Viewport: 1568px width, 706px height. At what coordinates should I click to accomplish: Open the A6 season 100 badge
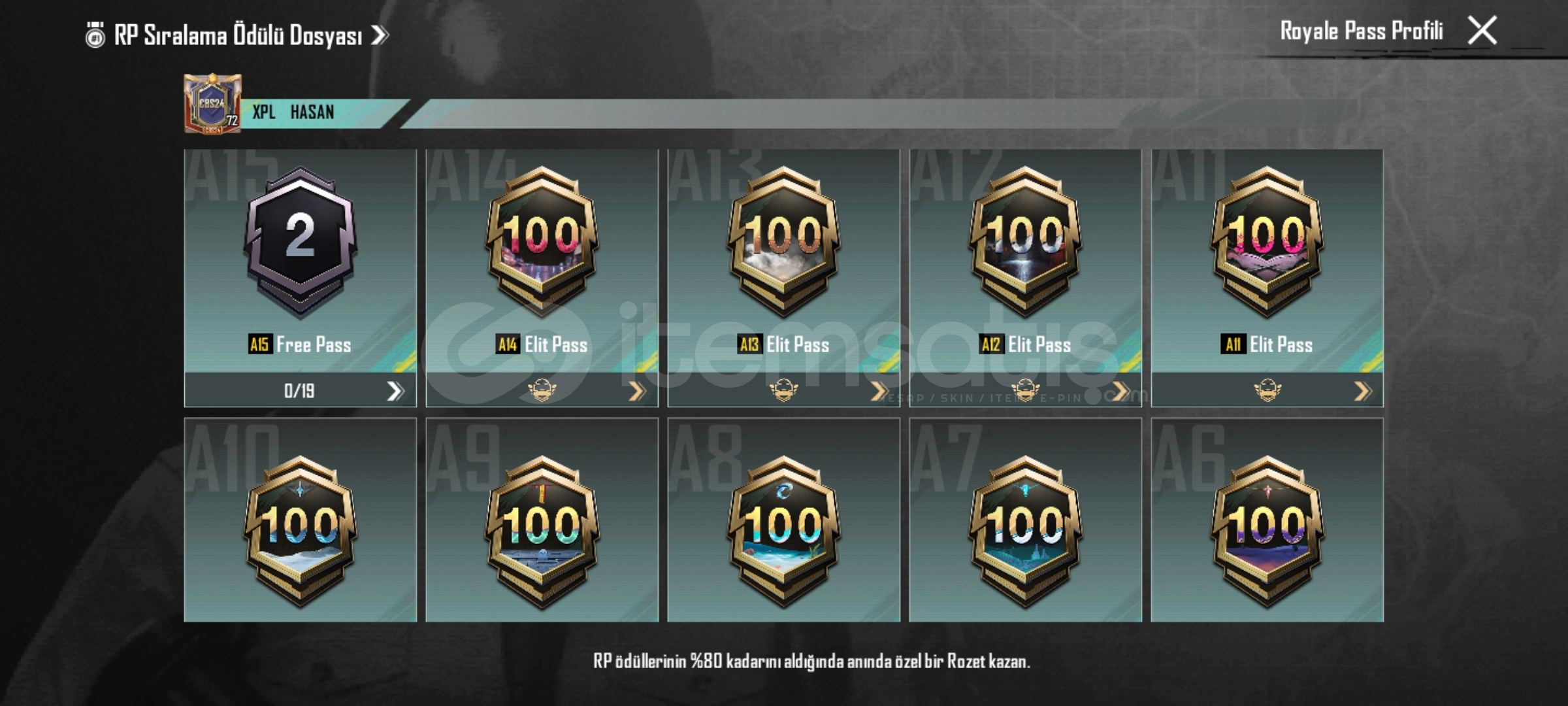click(x=1267, y=532)
